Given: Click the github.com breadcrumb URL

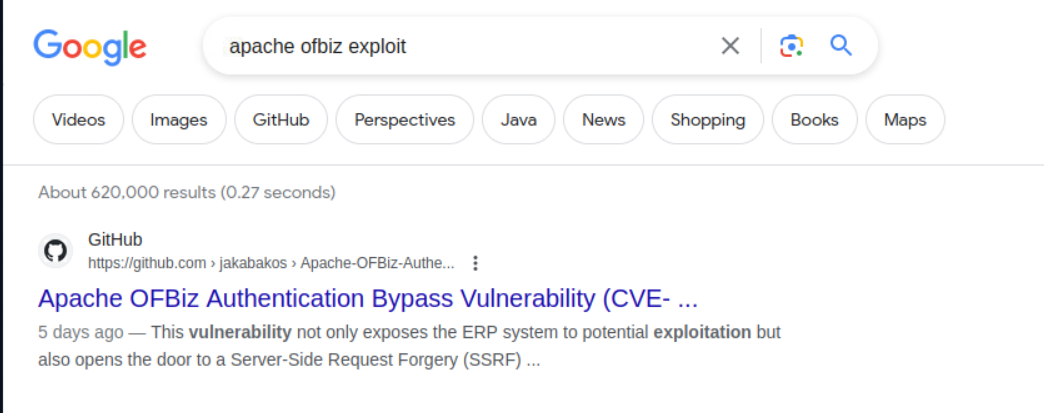Looking at the screenshot, I should click(270, 263).
